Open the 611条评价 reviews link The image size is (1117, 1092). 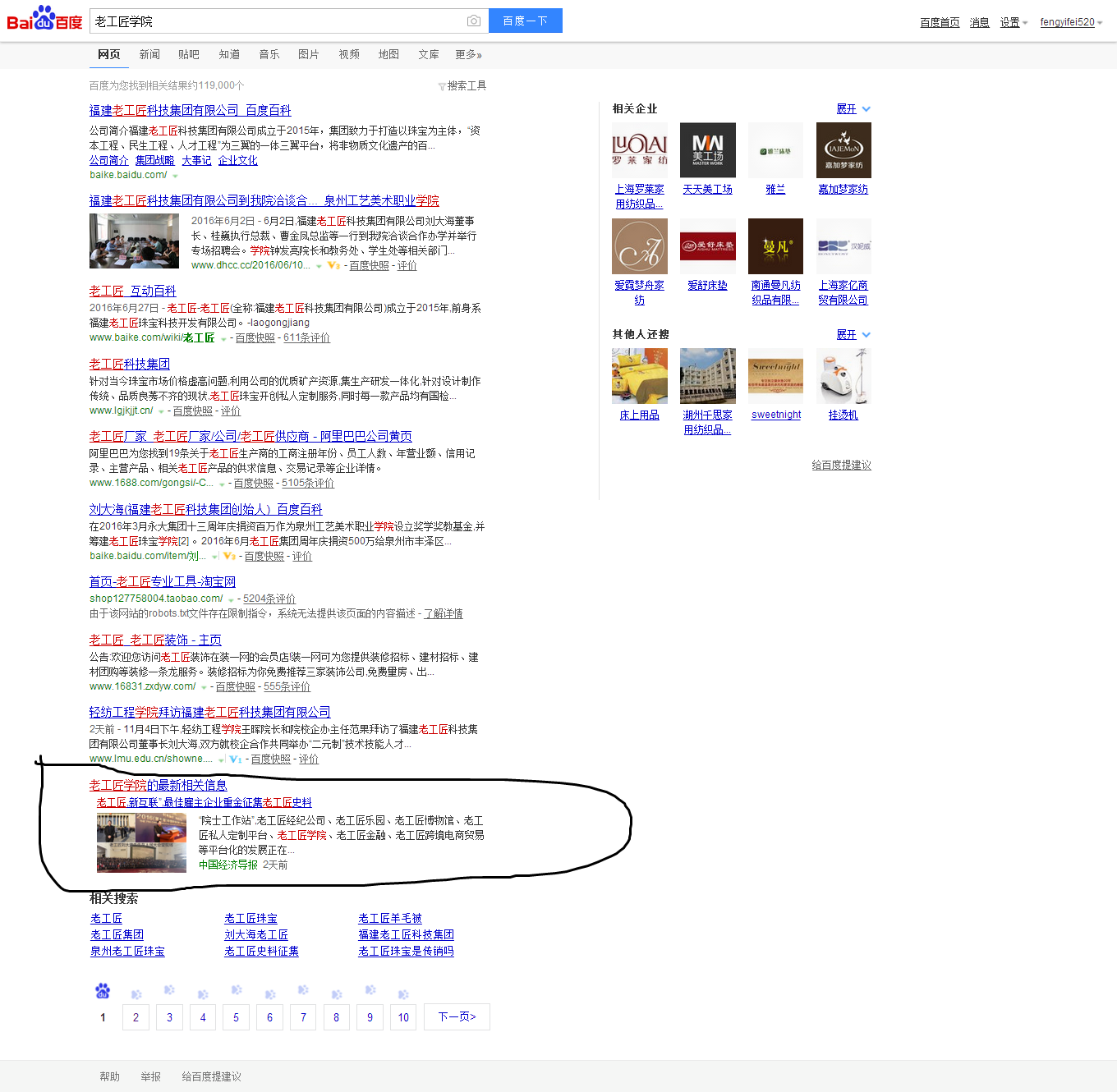point(306,337)
